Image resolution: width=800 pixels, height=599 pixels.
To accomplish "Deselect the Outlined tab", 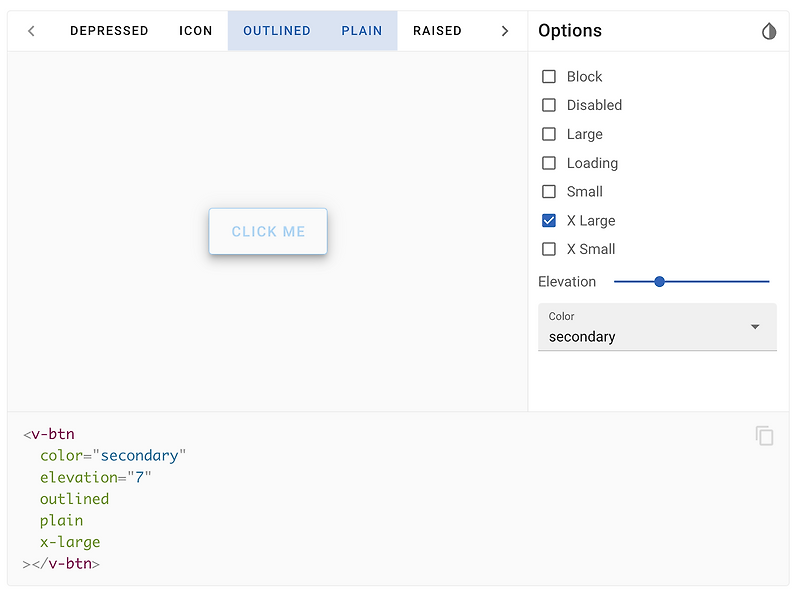I will tap(277, 31).
